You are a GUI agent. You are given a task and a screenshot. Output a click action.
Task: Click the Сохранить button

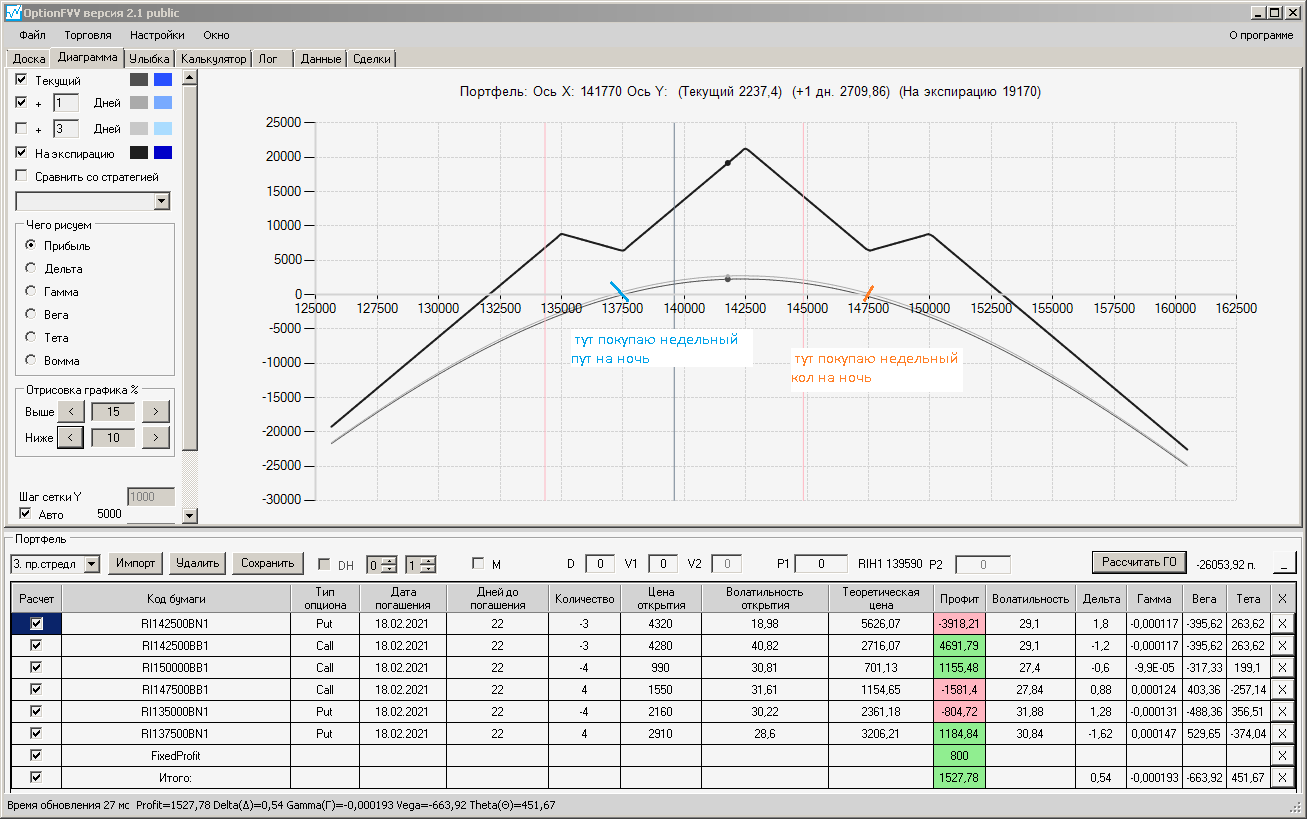click(268, 563)
